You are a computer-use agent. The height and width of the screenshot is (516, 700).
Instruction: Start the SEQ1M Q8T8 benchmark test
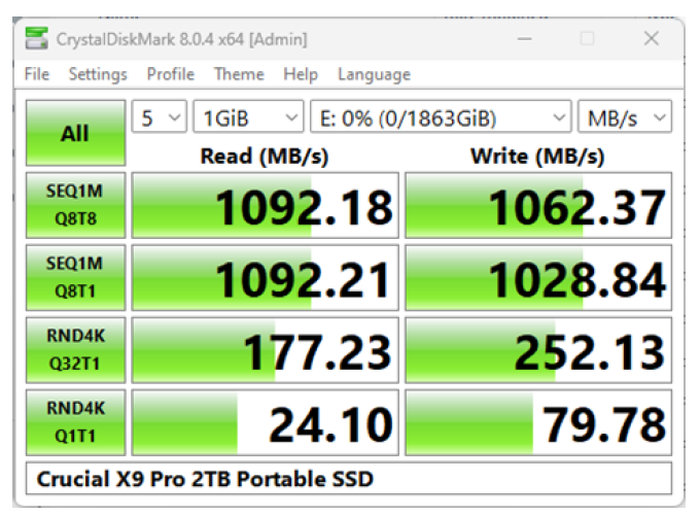pos(75,205)
